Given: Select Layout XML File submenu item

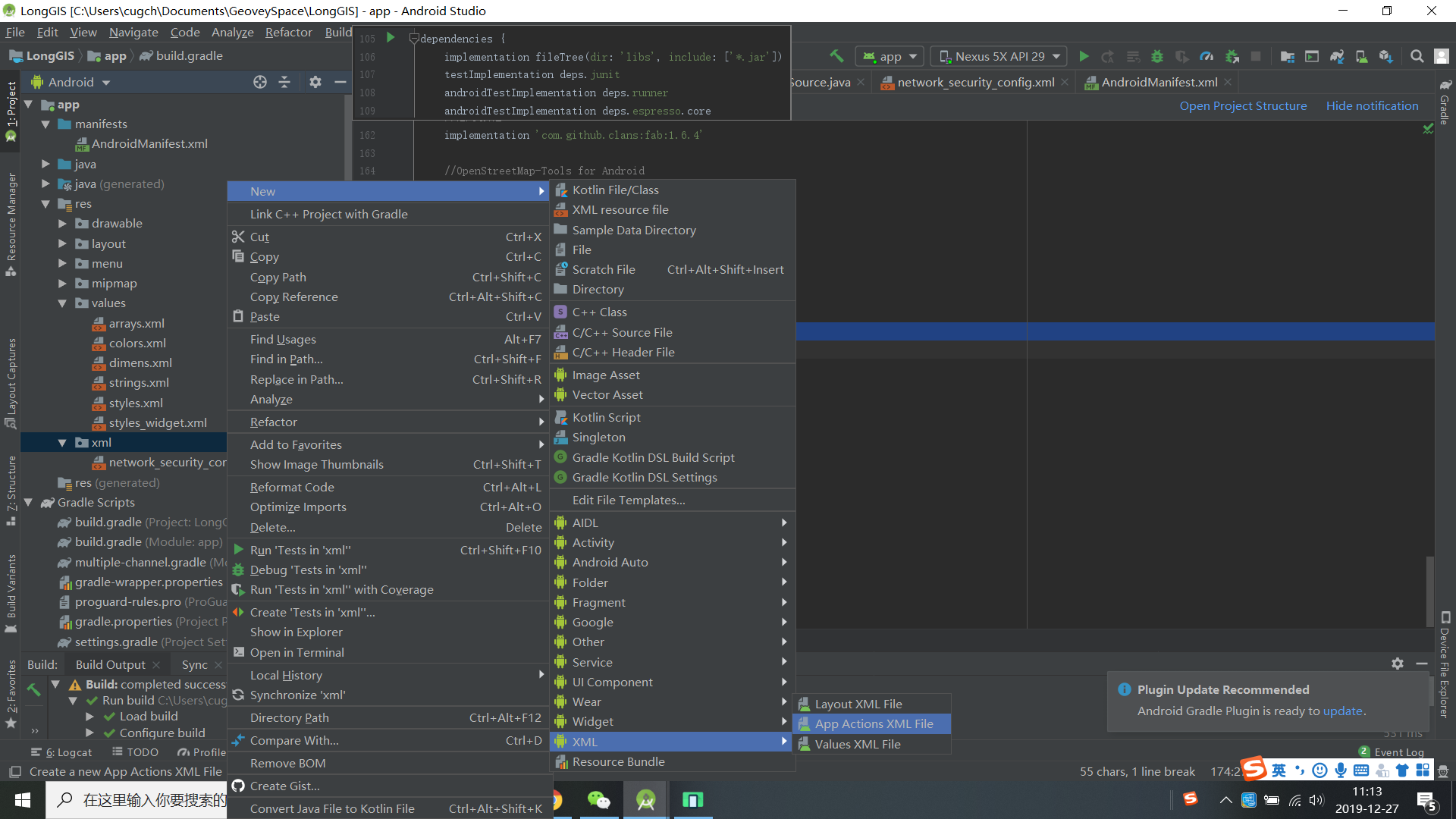Looking at the screenshot, I should click(x=871, y=704).
